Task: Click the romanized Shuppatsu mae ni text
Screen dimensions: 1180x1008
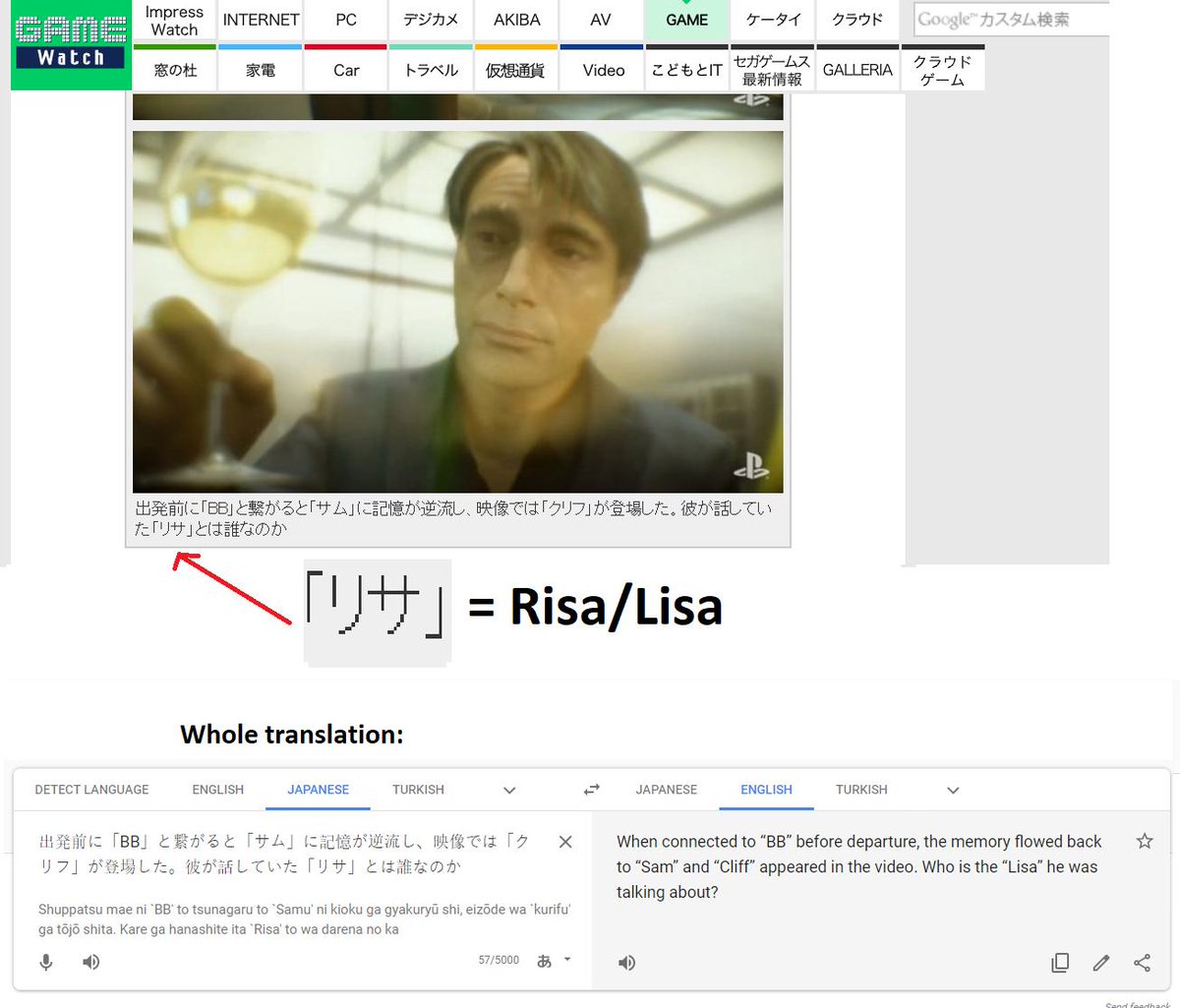Action: 304,919
